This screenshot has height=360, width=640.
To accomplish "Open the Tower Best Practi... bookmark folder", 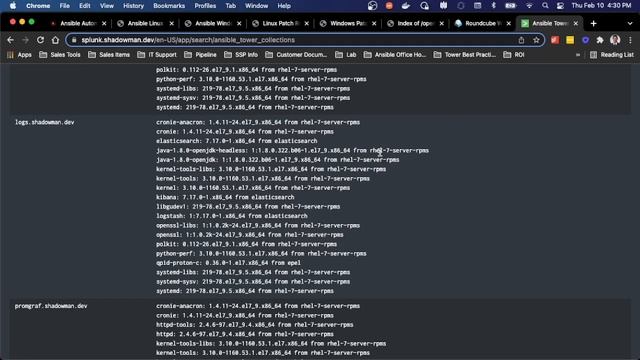I will point(465,55).
